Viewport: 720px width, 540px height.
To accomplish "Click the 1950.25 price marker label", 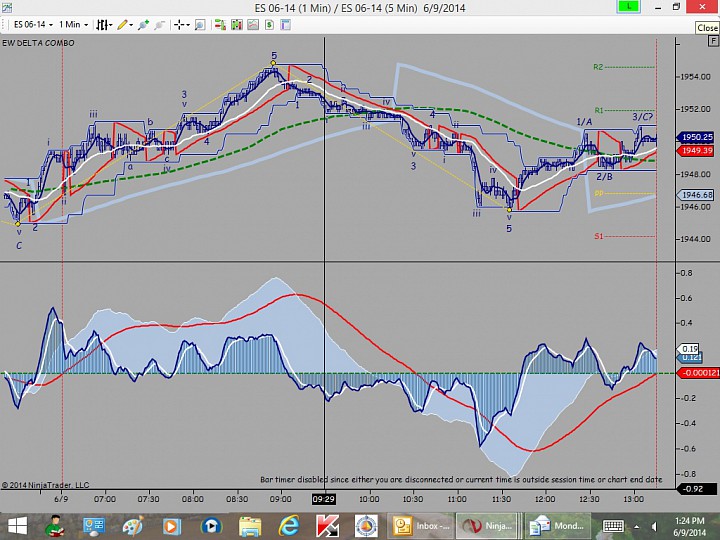I will point(697,137).
